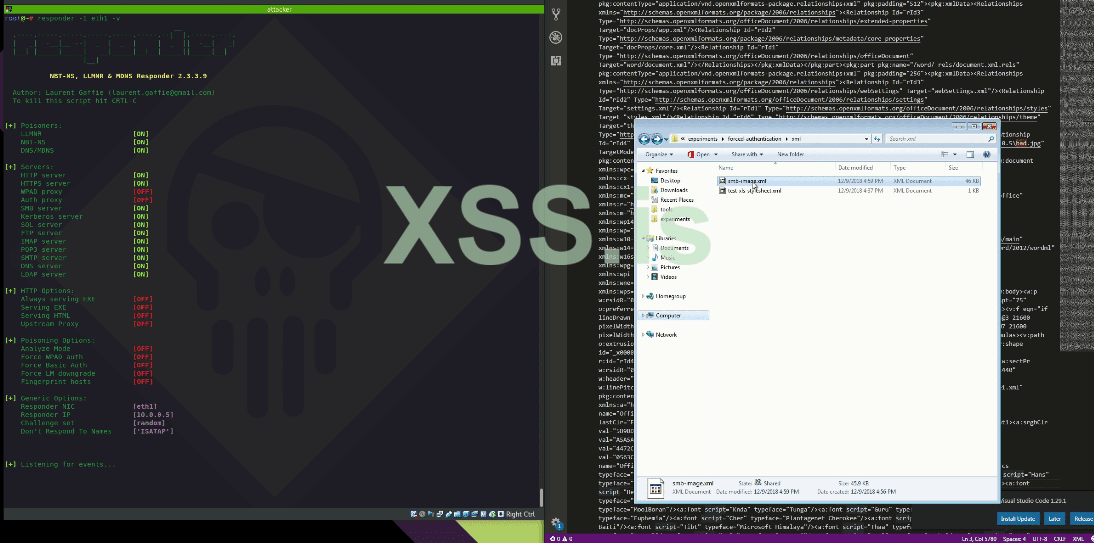Click the Network icon in navigation pane
Viewport: 1094px width, 543px height.
pyautogui.click(x=650, y=334)
